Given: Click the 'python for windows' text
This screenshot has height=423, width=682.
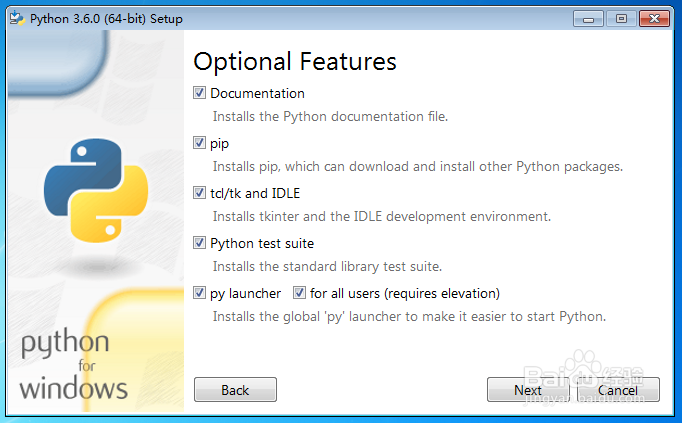Looking at the screenshot, I should pos(73,366).
